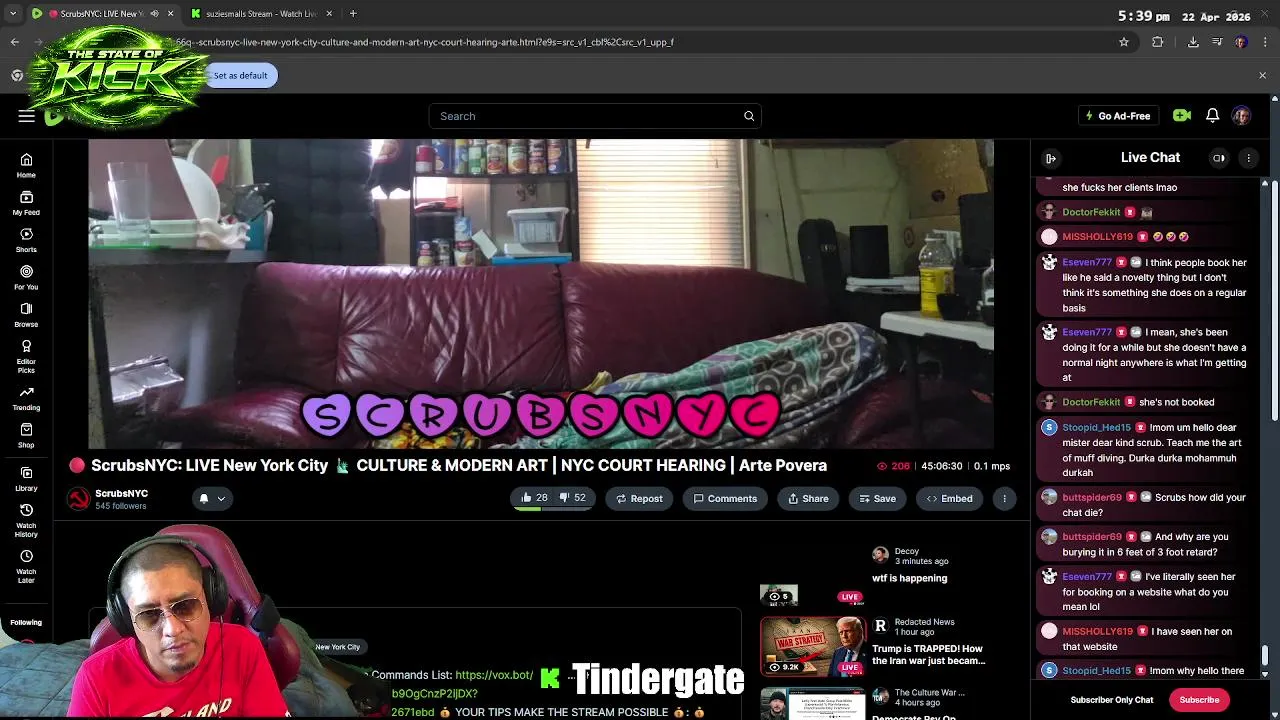
Task: Open the ScrubsNYC channel avatar
Action: [78, 499]
